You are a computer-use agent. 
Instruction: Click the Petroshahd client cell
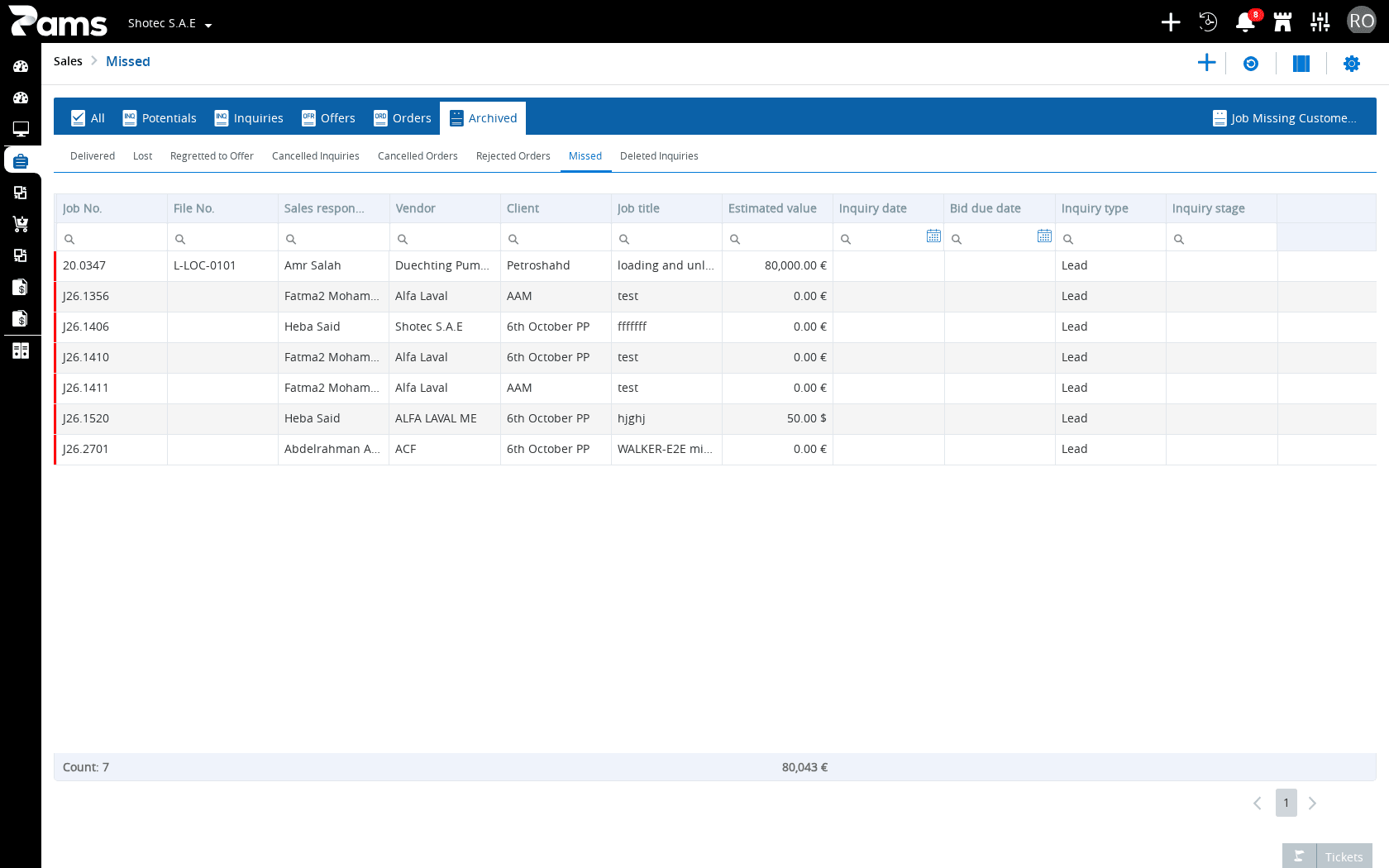556,265
